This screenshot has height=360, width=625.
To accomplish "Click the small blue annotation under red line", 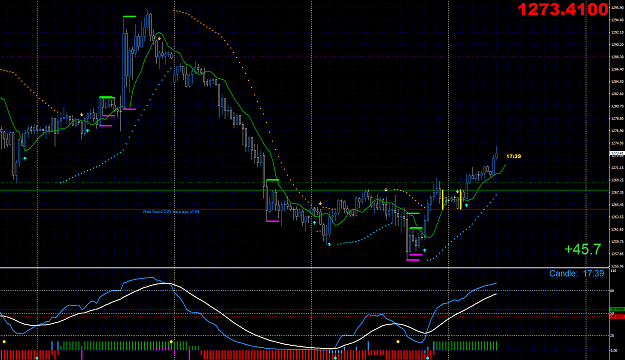I will click(171, 212).
